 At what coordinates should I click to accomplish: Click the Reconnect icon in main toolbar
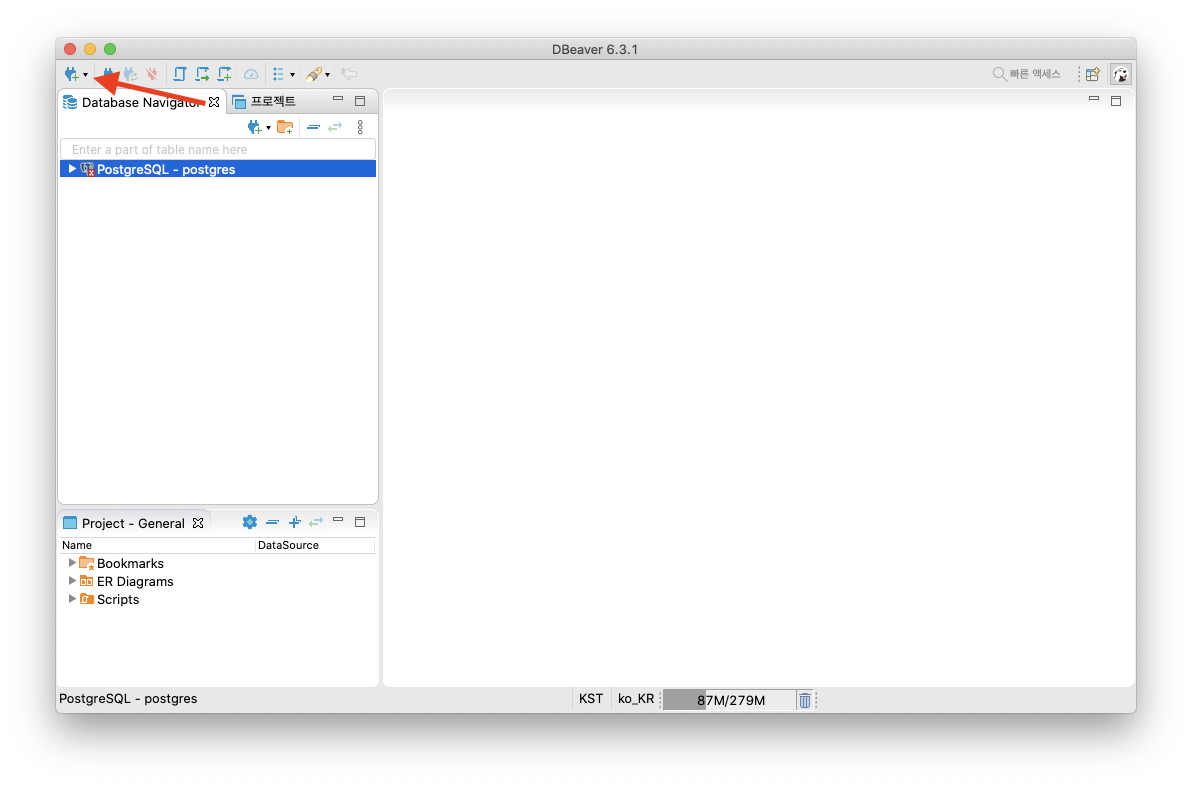(x=131, y=74)
